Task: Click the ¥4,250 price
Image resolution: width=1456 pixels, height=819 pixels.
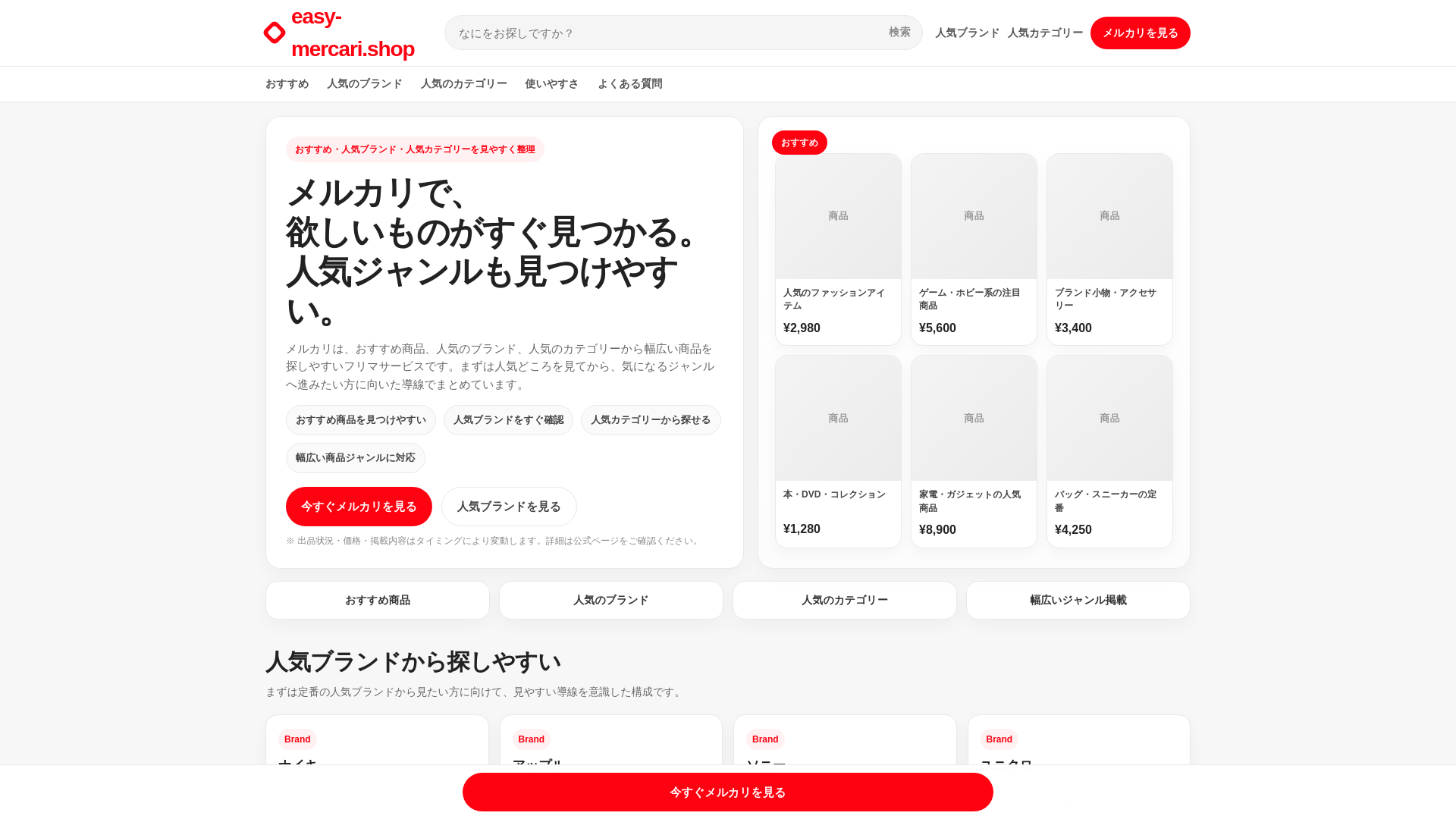Action: coord(1073,529)
